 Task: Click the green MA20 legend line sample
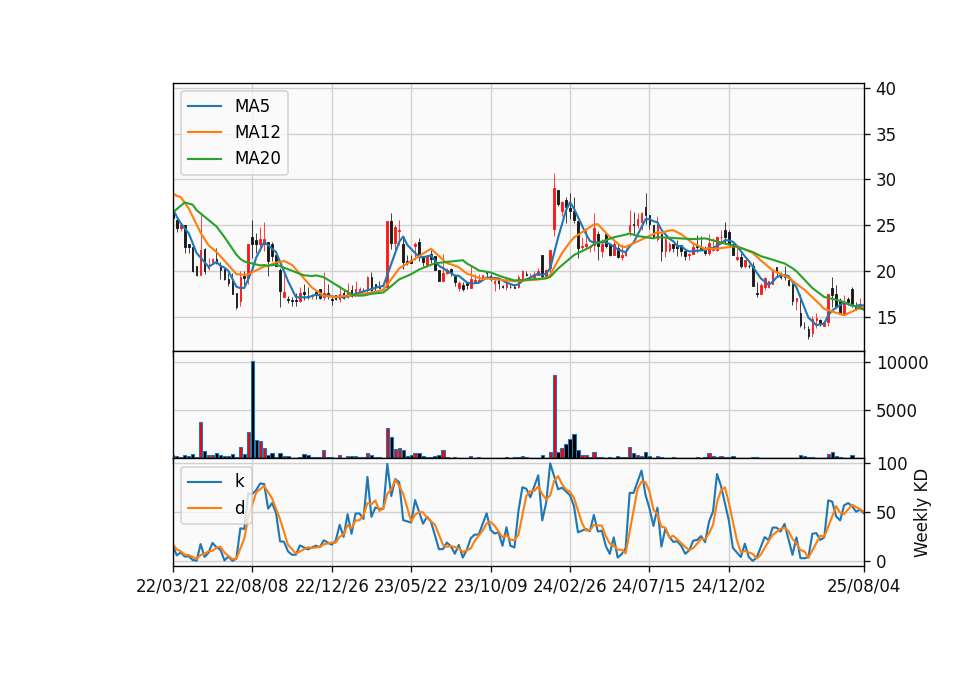click(x=204, y=159)
